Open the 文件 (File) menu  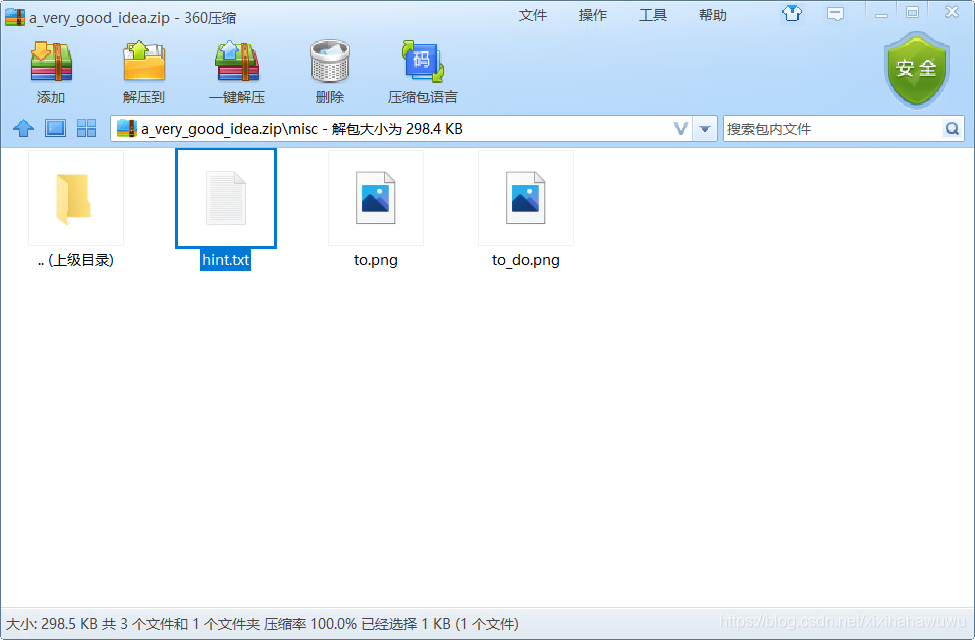tap(534, 14)
